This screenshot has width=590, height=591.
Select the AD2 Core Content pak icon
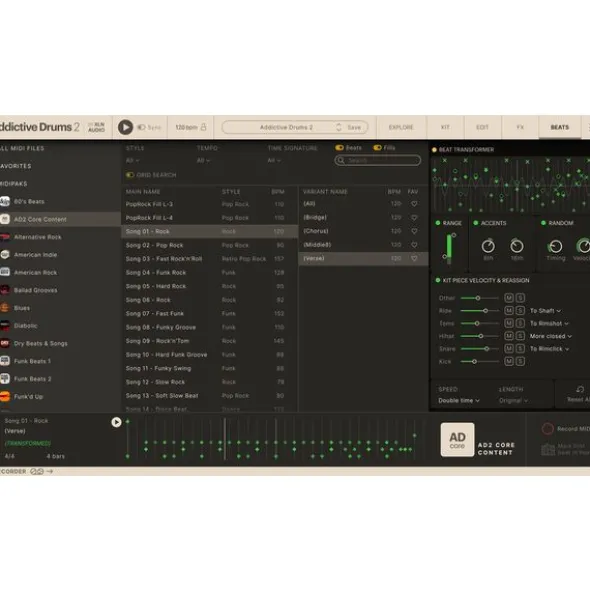click(x=5, y=219)
